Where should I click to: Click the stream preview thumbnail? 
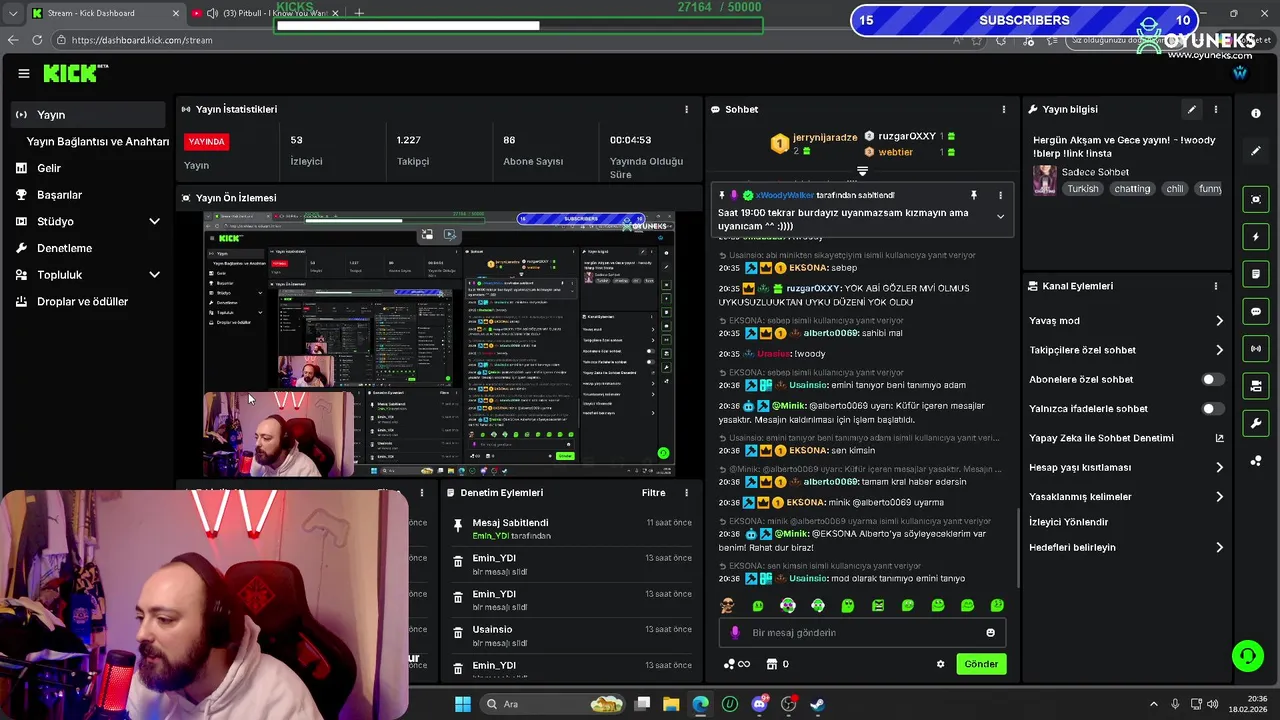[440, 344]
